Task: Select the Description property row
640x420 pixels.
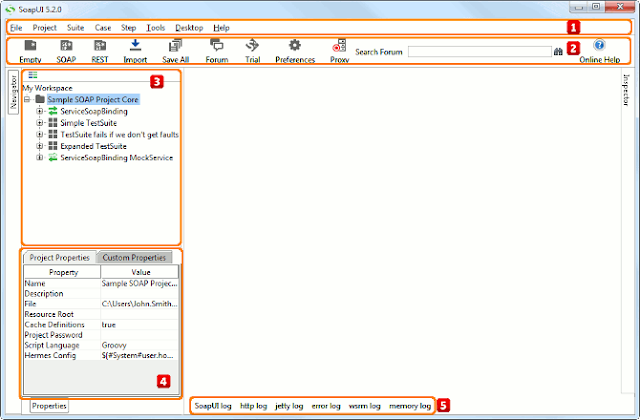Action: click(x=101, y=293)
